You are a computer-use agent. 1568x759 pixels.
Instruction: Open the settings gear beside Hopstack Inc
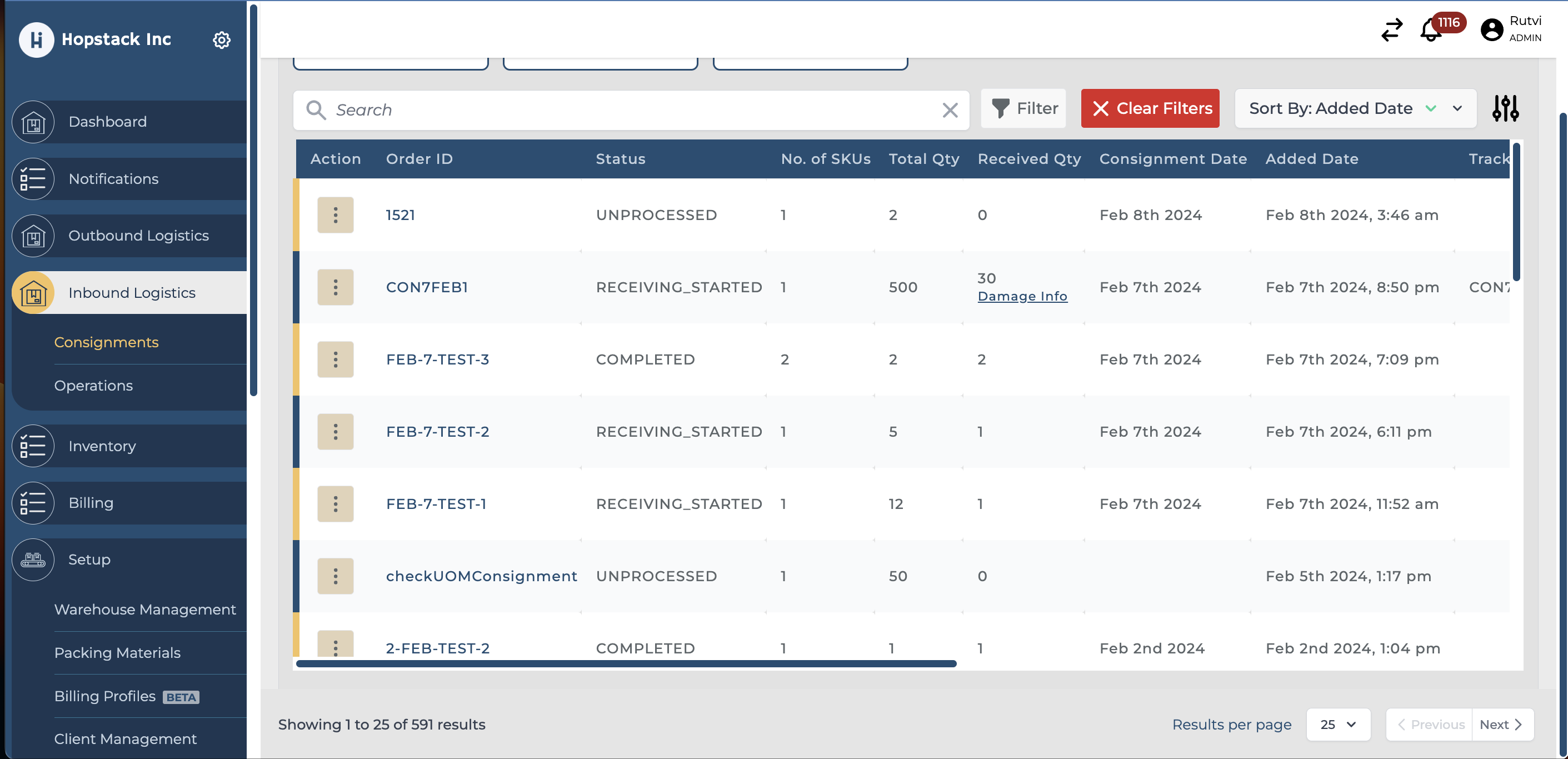222,40
